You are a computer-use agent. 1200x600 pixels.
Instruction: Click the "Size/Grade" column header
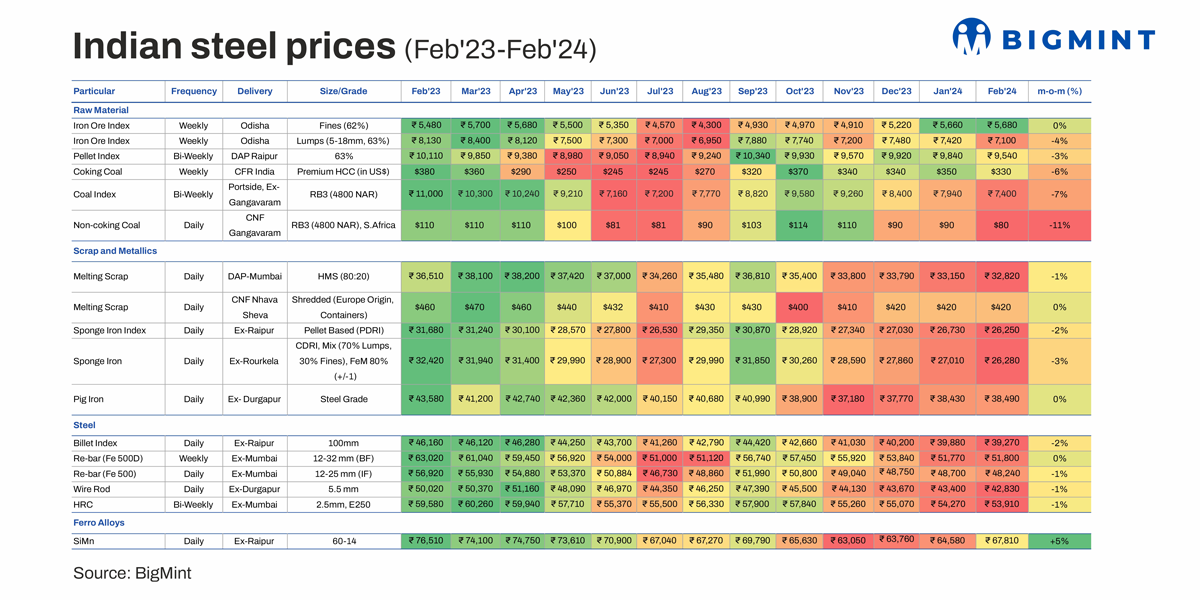tap(343, 91)
